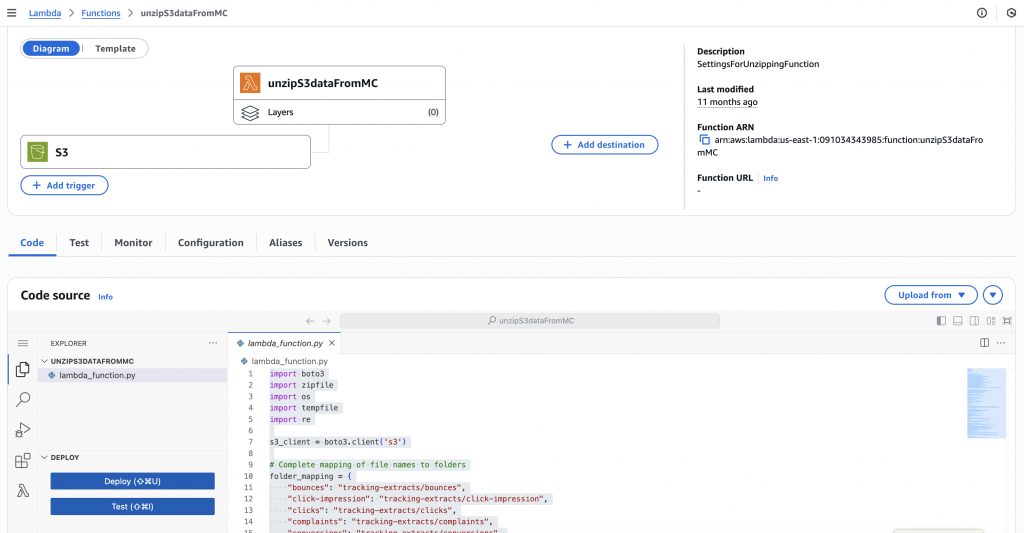1024x533 pixels.
Task: Click the Deploy button
Action: [x=133, y=481]
